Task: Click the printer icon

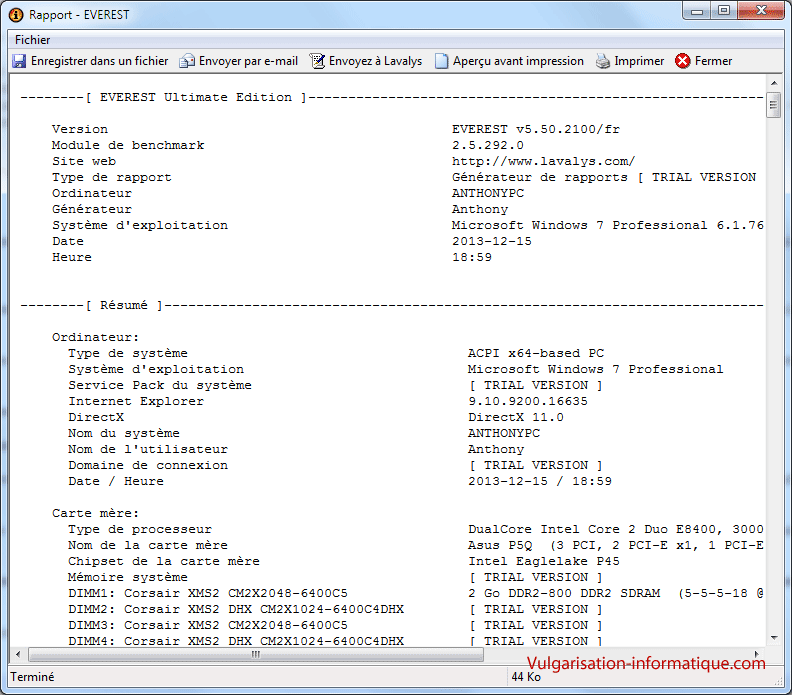Action: (x=603, y=61)
